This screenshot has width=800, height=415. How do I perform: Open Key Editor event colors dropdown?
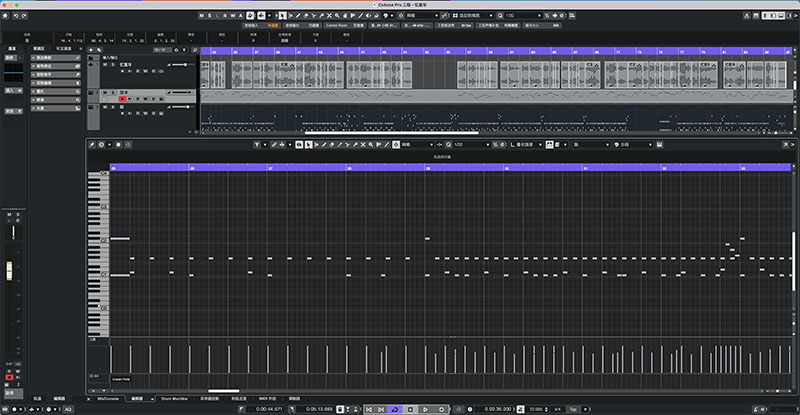coord(634,145)
